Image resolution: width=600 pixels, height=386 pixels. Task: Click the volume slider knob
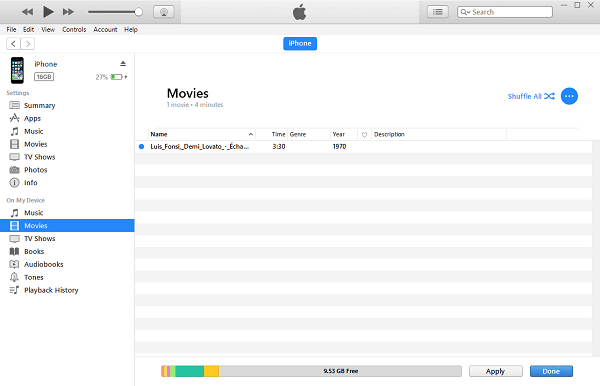click(x=139, y=12)
